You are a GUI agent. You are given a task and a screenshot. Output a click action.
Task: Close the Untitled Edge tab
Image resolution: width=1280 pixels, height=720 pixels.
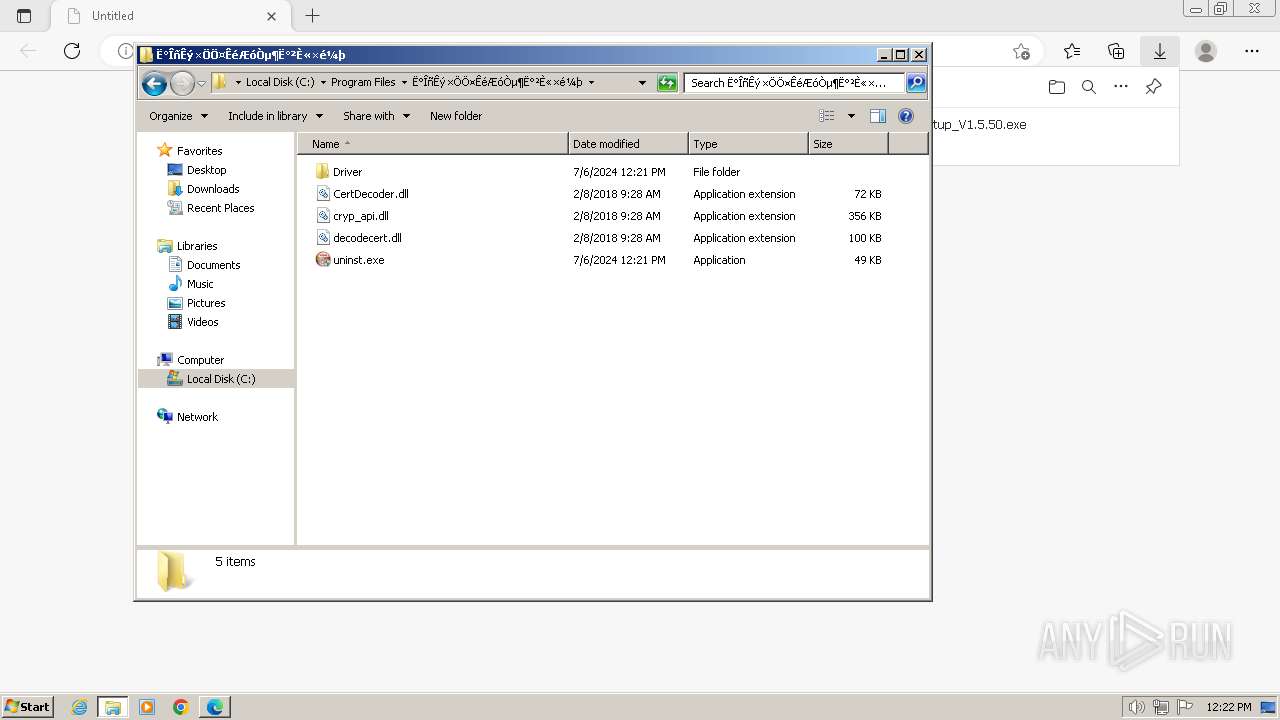click(272, 16)
